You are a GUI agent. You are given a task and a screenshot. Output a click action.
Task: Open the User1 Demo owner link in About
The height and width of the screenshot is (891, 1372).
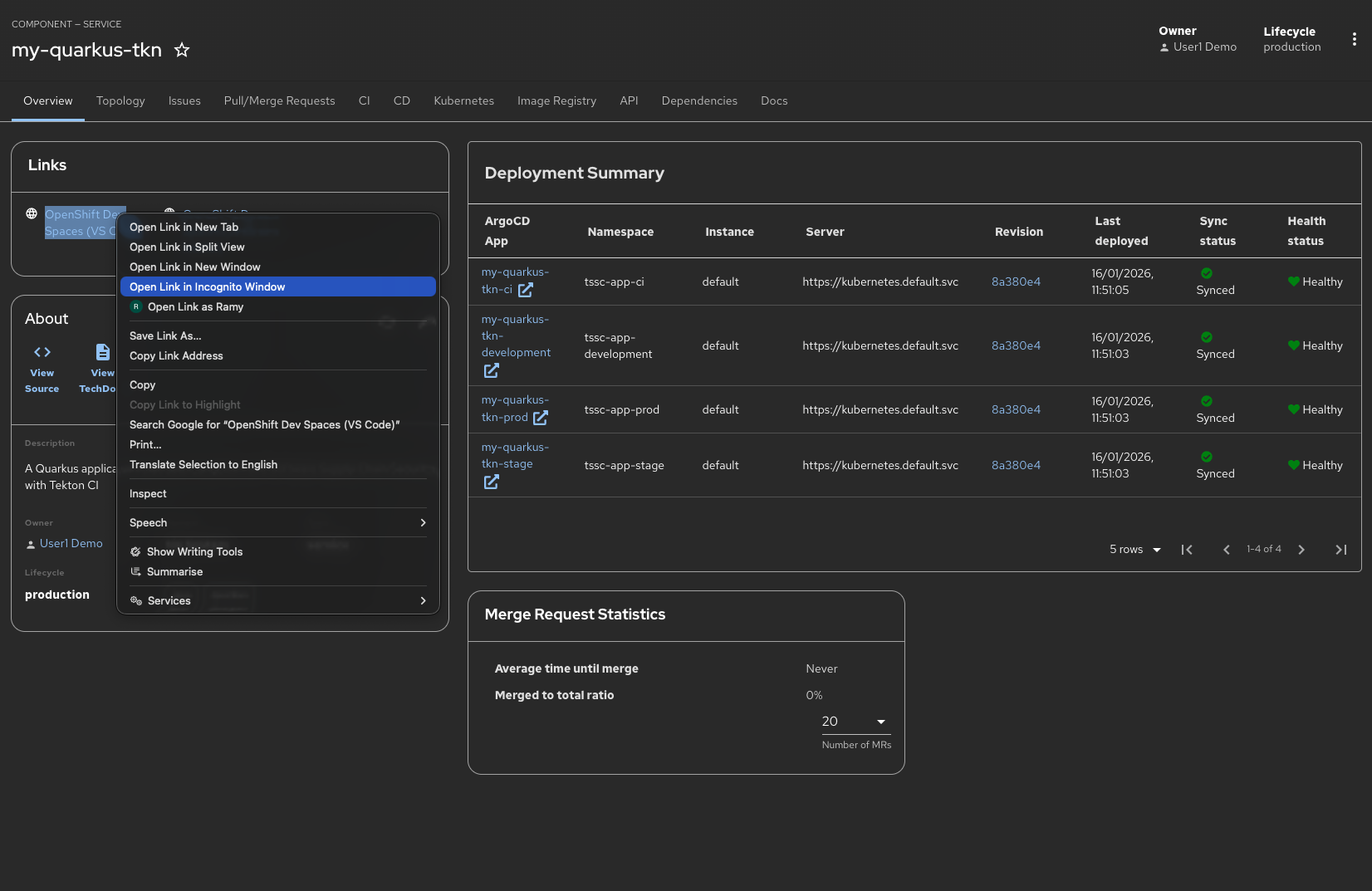(71, 543)
